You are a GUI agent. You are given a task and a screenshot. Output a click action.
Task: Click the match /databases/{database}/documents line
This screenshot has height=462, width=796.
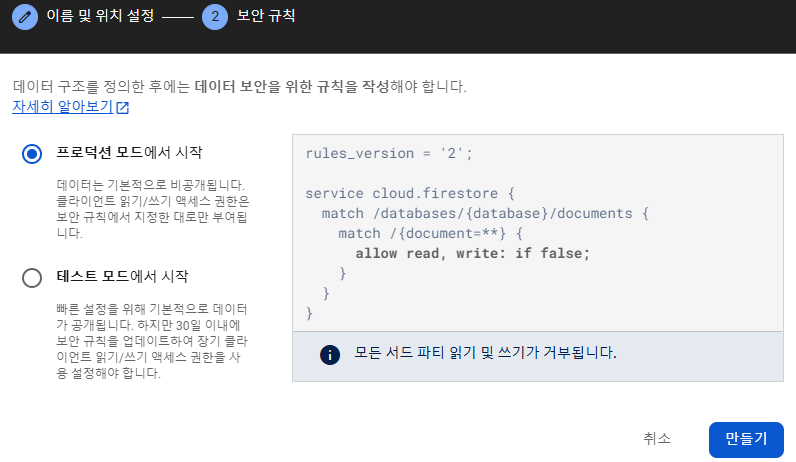485,213
